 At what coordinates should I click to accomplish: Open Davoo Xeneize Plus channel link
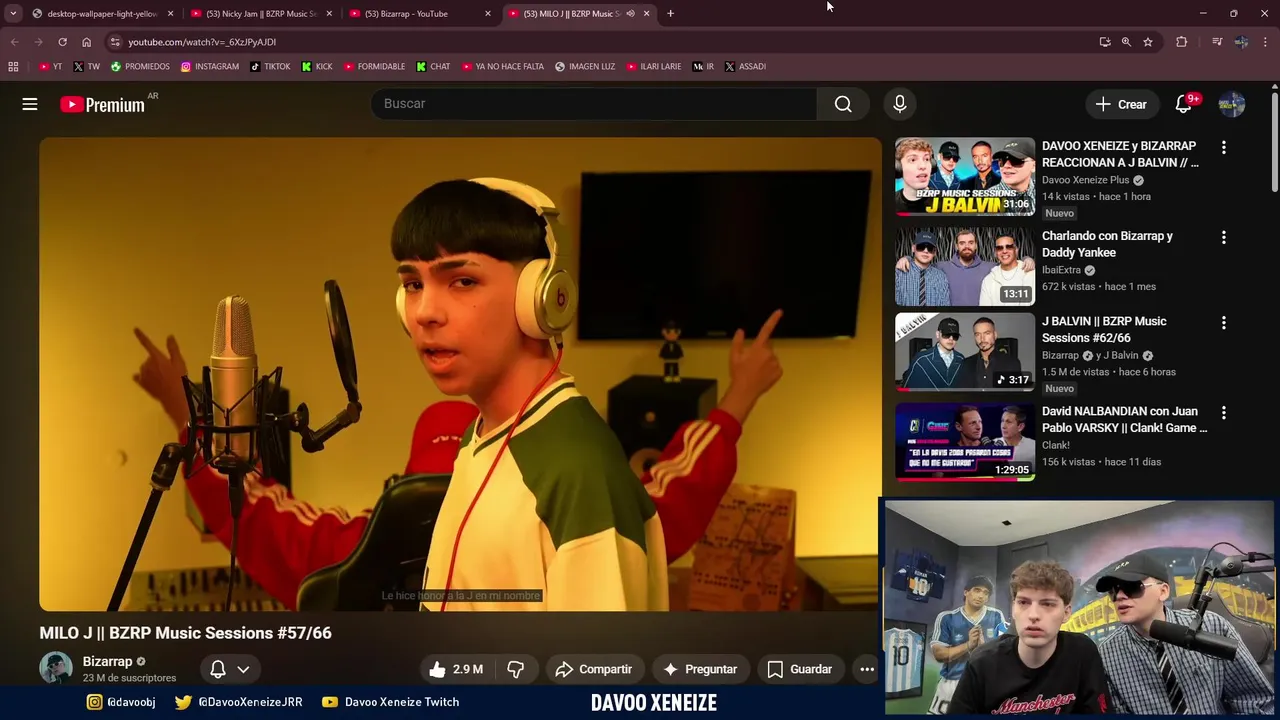(1085, 180)
